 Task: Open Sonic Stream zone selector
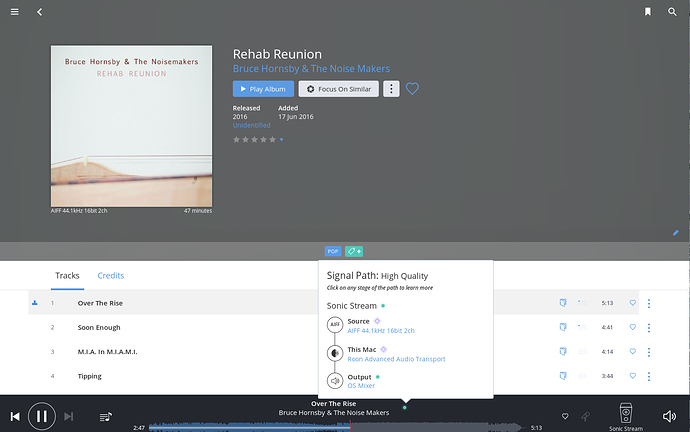626,417
